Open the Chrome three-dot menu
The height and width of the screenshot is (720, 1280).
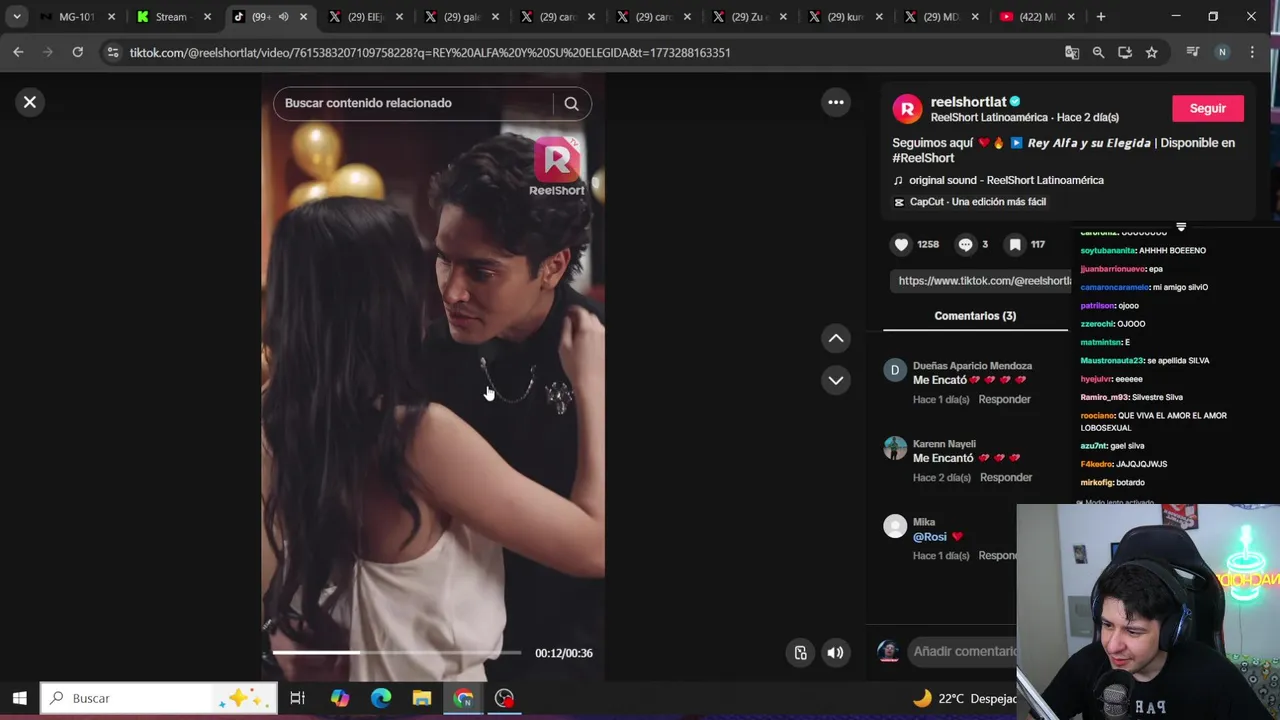1252,52
